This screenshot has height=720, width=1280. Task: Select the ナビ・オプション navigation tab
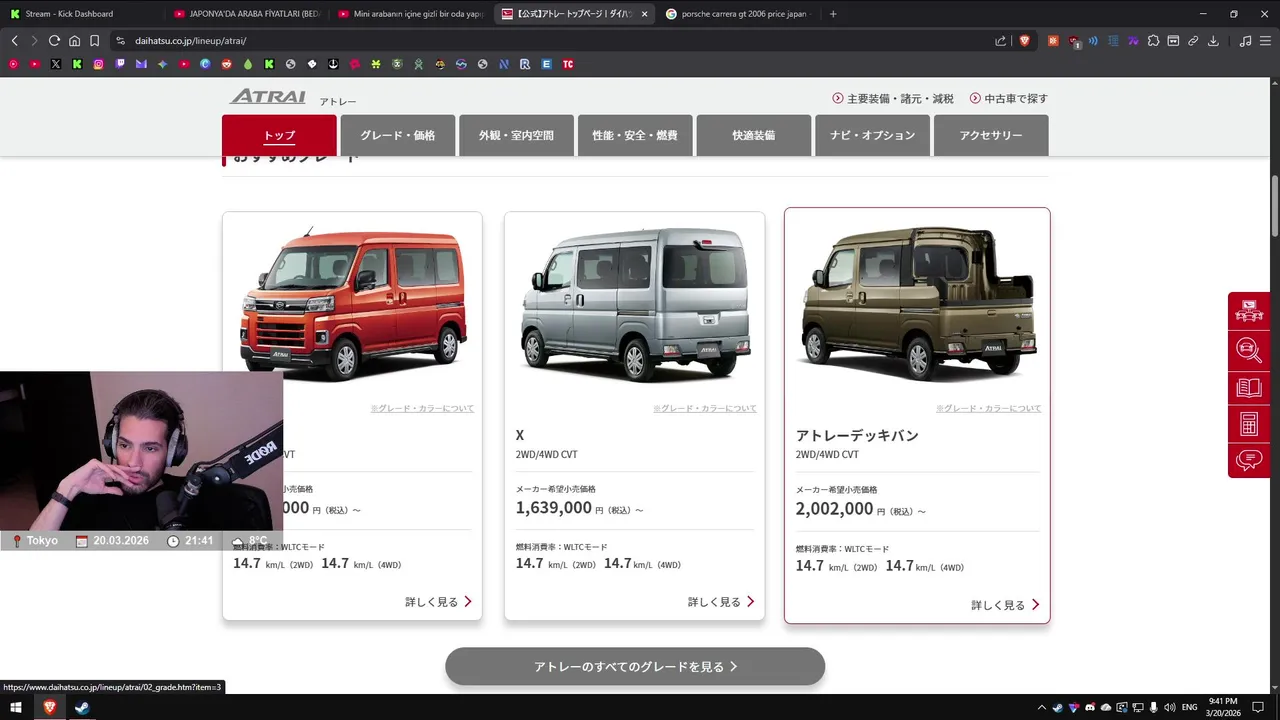pos(872,135)
